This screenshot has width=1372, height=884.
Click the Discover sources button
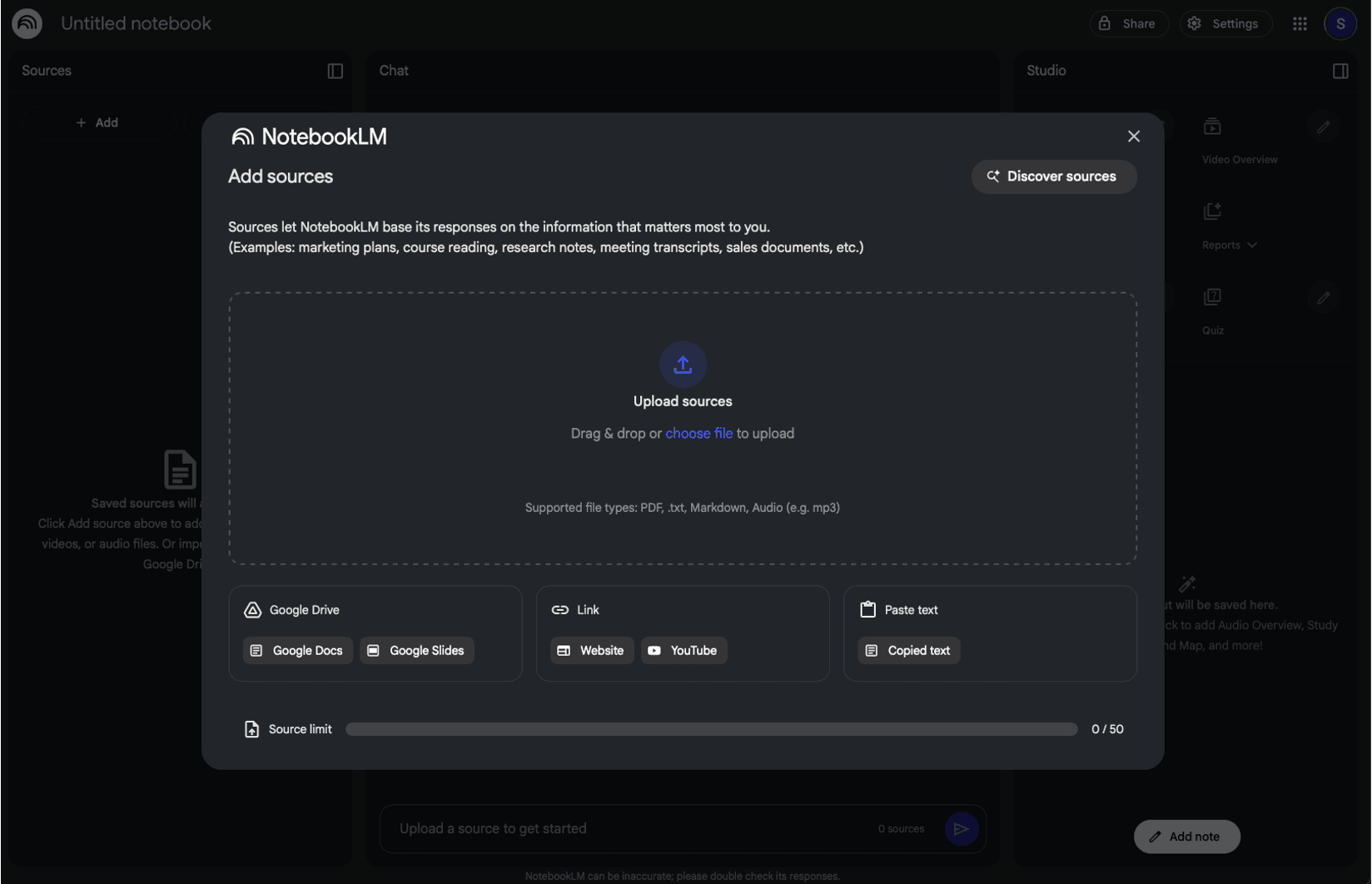click(1053, 176)
